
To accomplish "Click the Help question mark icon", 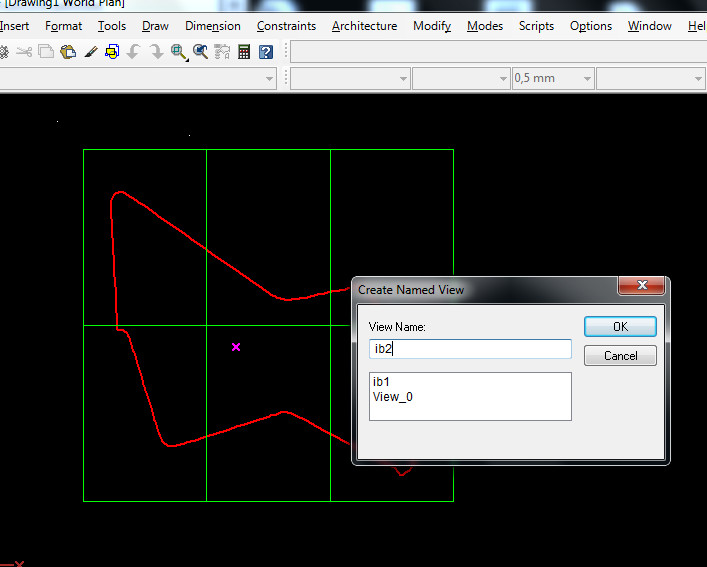I will click(266, 52).
